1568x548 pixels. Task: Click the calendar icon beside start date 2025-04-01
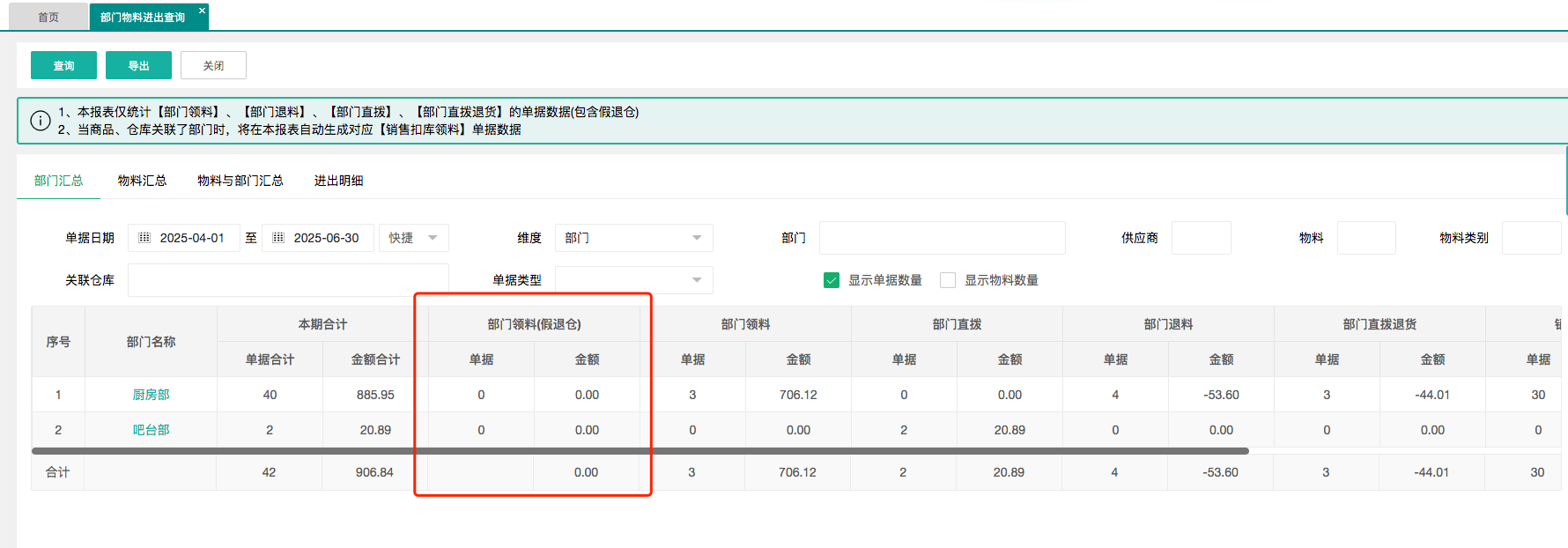pyautogui.click(x=144, y=238)
